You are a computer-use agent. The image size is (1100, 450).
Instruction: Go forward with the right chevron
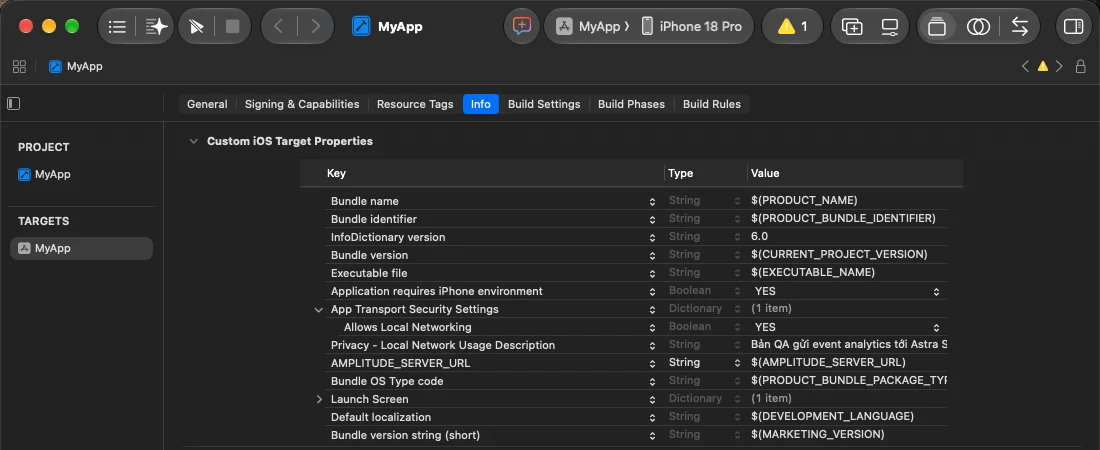pos(315,27)
